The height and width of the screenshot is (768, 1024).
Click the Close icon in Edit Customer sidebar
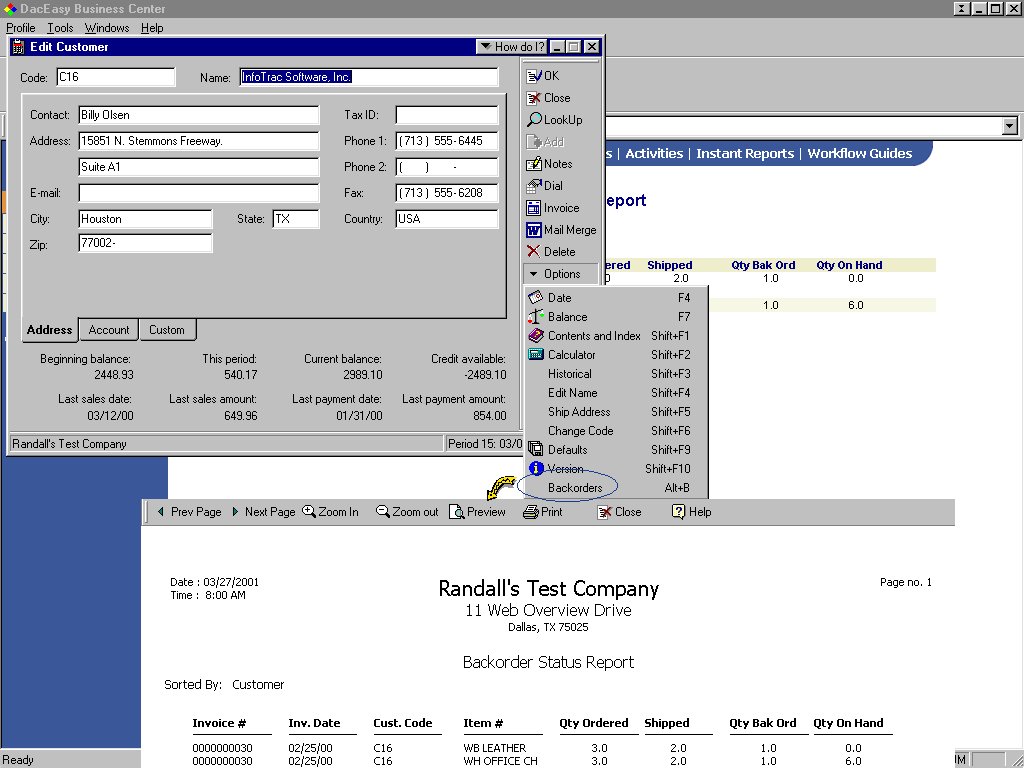[x=534, y=98]
